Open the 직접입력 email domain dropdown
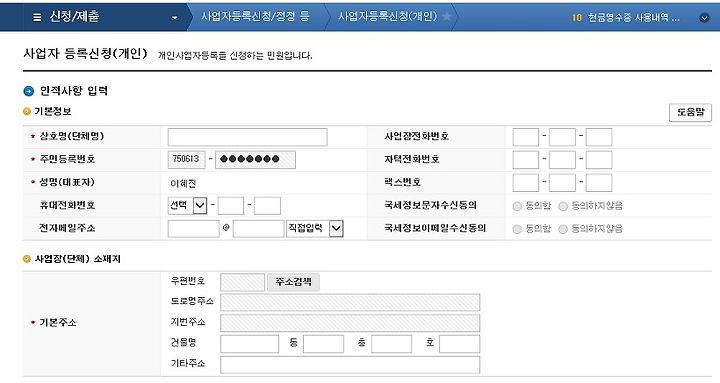This screenshot has width=720, height=383. click(x=315, y=229)
